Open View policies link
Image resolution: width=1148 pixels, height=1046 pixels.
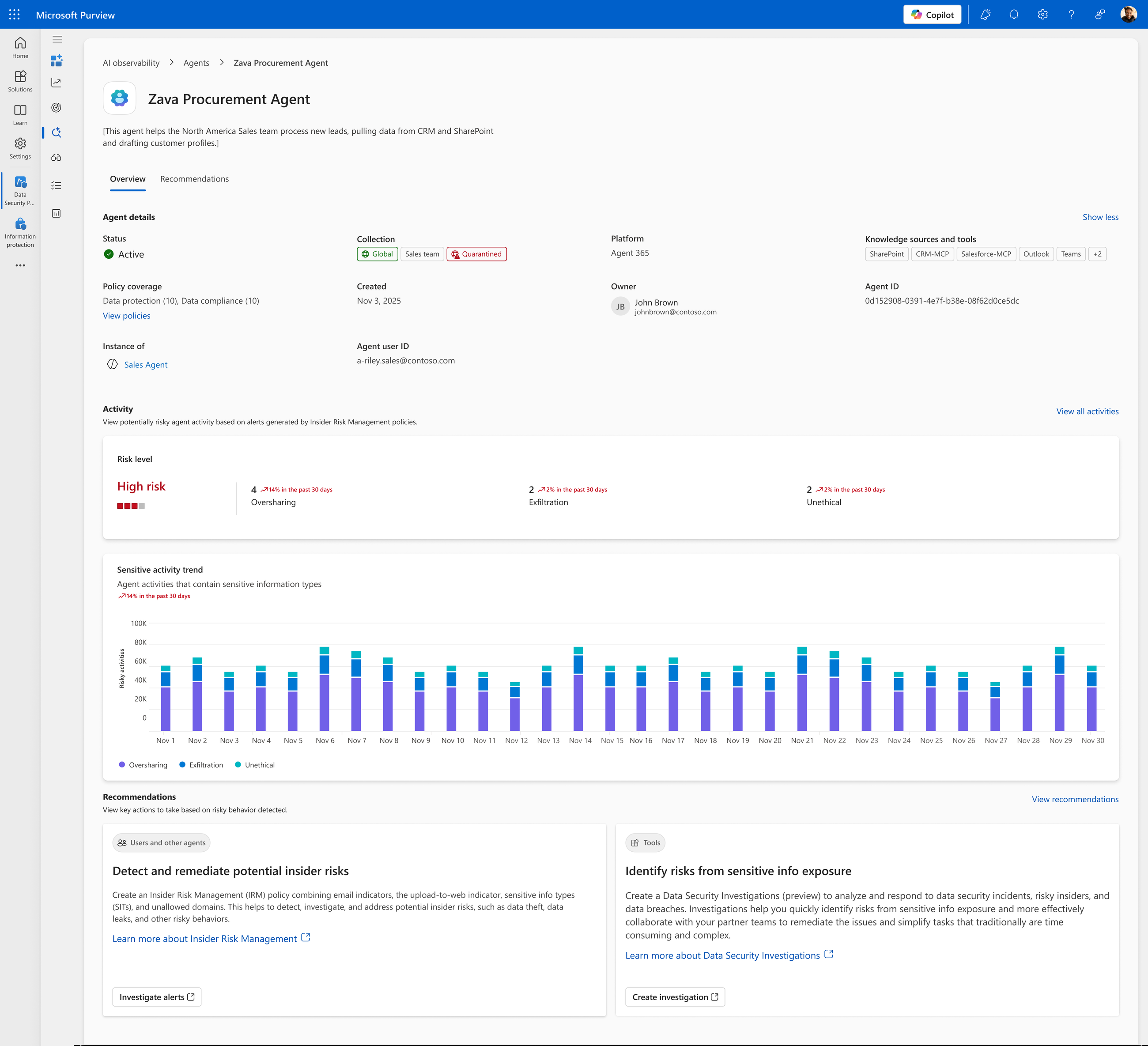pyautogui.click(x=126, y=315)
